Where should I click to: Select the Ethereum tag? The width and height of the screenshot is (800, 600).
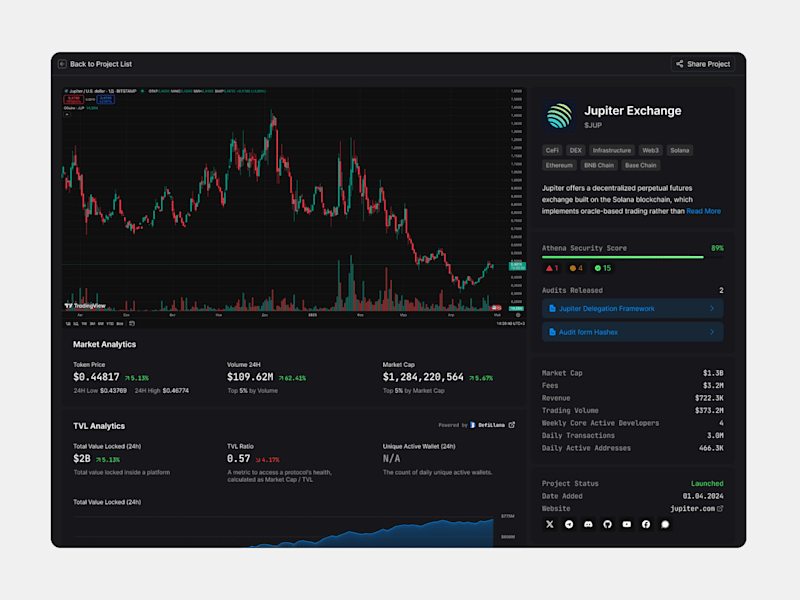pos(559,165)
